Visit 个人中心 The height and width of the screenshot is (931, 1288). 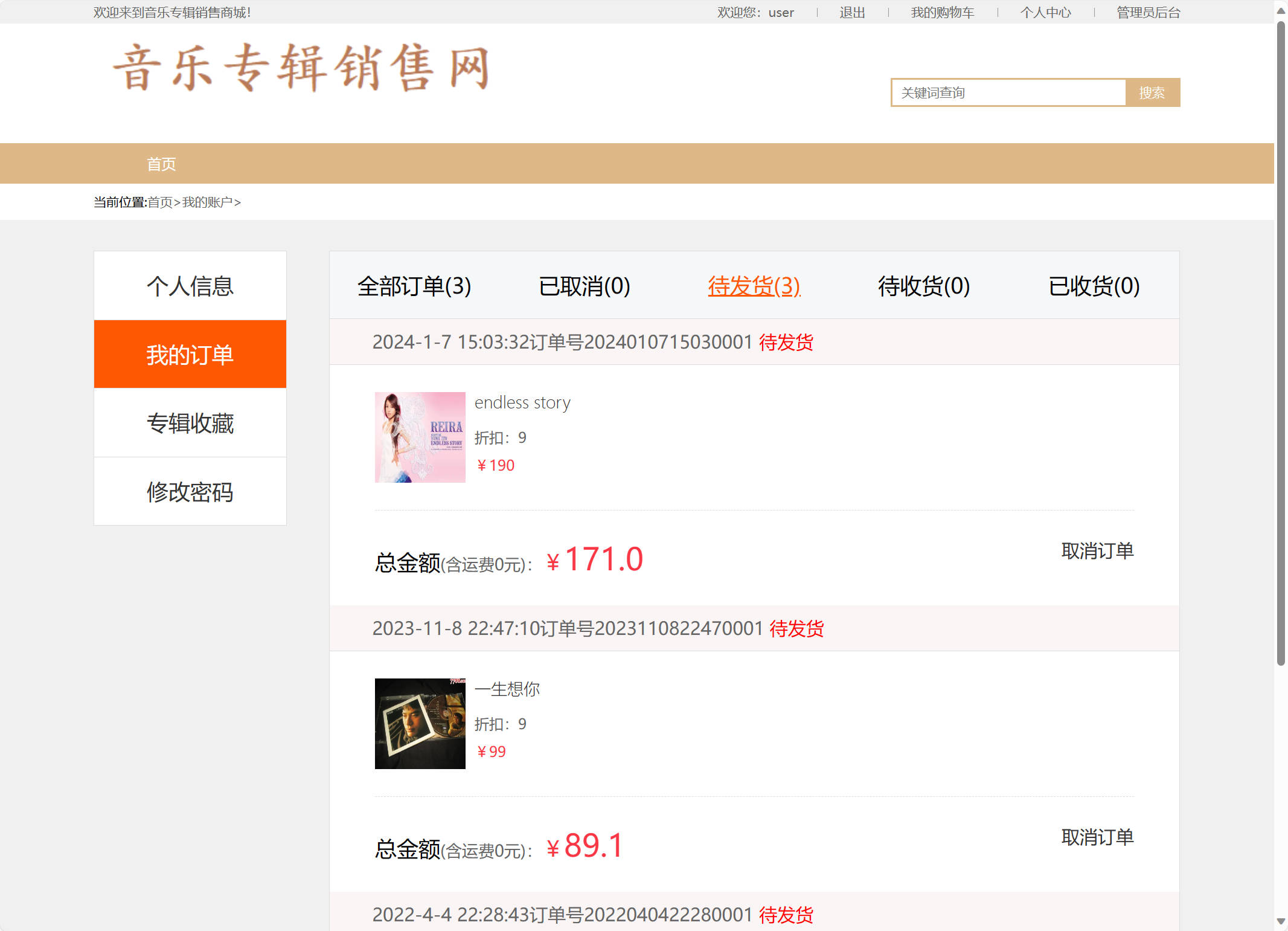(1046, 12)
